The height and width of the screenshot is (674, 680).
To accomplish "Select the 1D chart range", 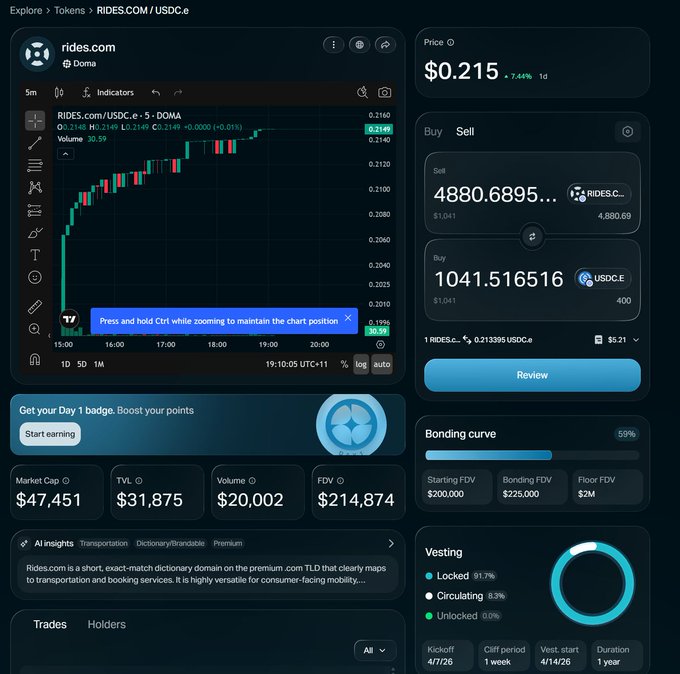I will pos(65,364).
